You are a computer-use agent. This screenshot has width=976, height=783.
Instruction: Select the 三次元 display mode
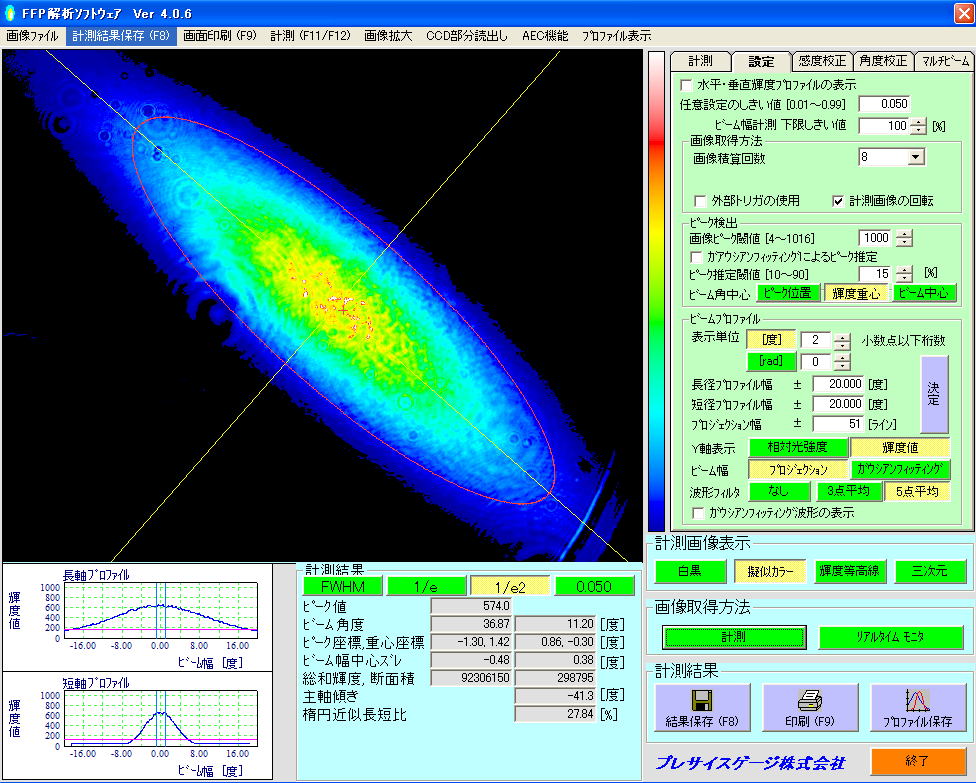[931, 572]
